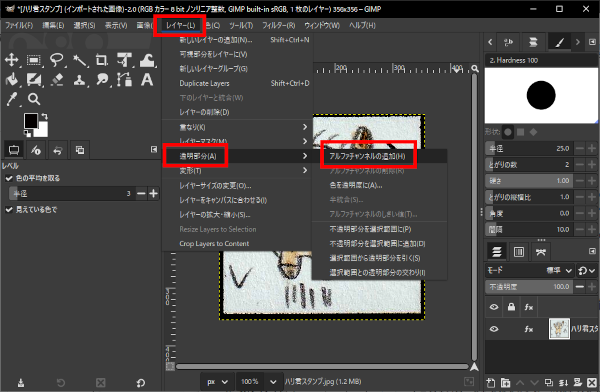
Task: Select the Color Picker eyedropper tool
Action: (x=12, y=99)
